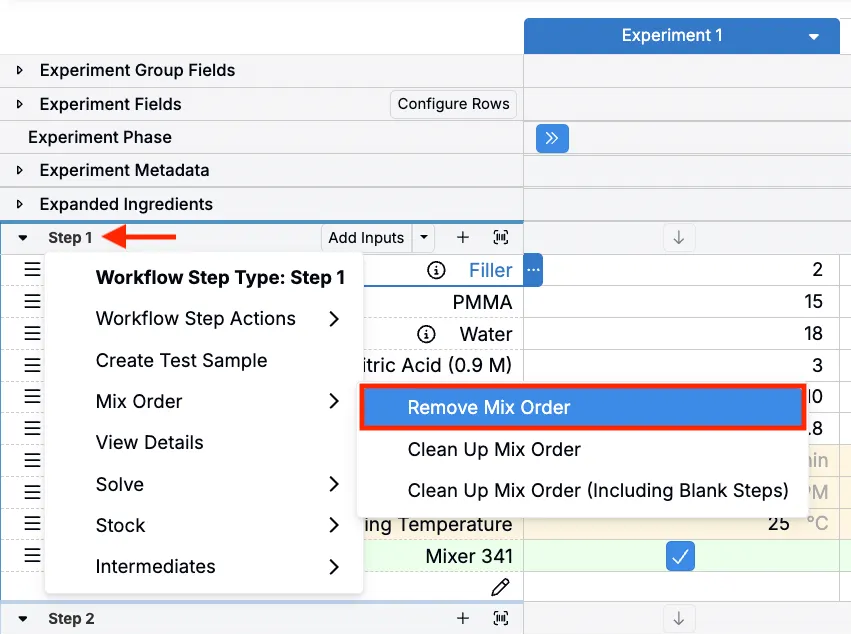Click the pencil edit icon below Mixer 341
This screenshot has height=634, width=851.
[x=501, y=587]
